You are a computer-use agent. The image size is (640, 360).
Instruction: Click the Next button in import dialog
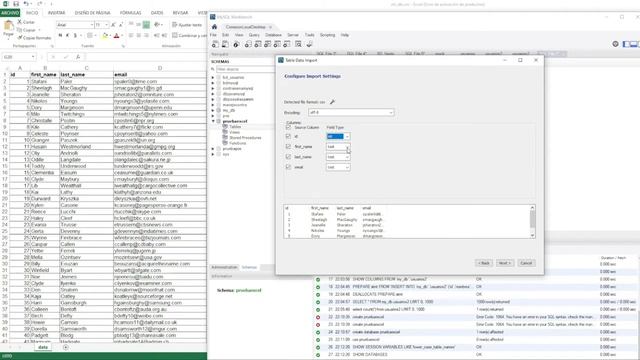504,263
